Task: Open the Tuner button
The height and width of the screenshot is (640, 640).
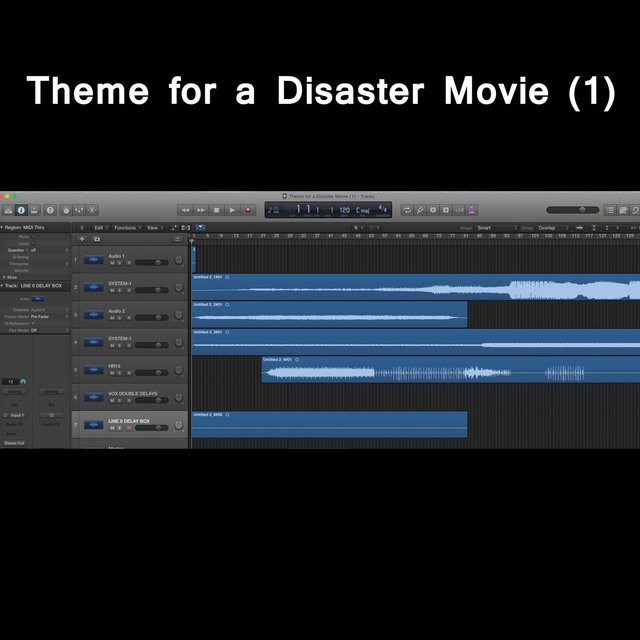Action: point(420,210)
